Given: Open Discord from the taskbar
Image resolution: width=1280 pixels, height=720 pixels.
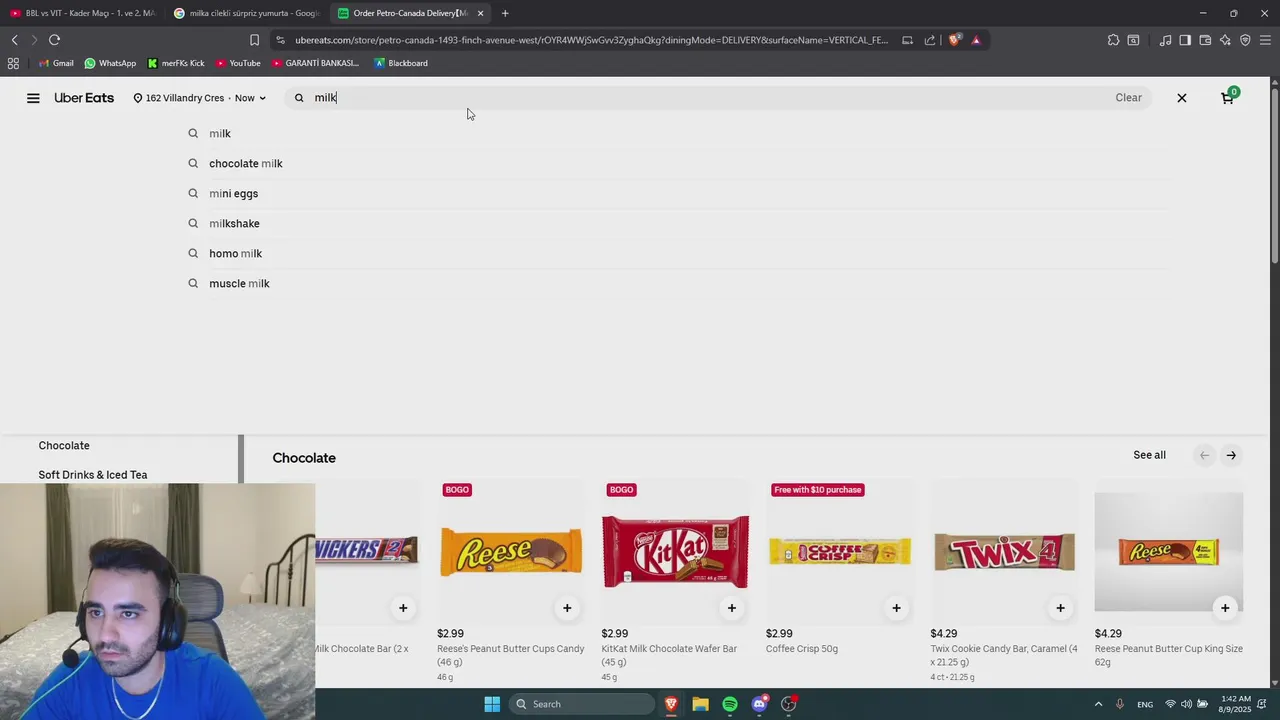Looking at the screenshot, I should point(759,704).
